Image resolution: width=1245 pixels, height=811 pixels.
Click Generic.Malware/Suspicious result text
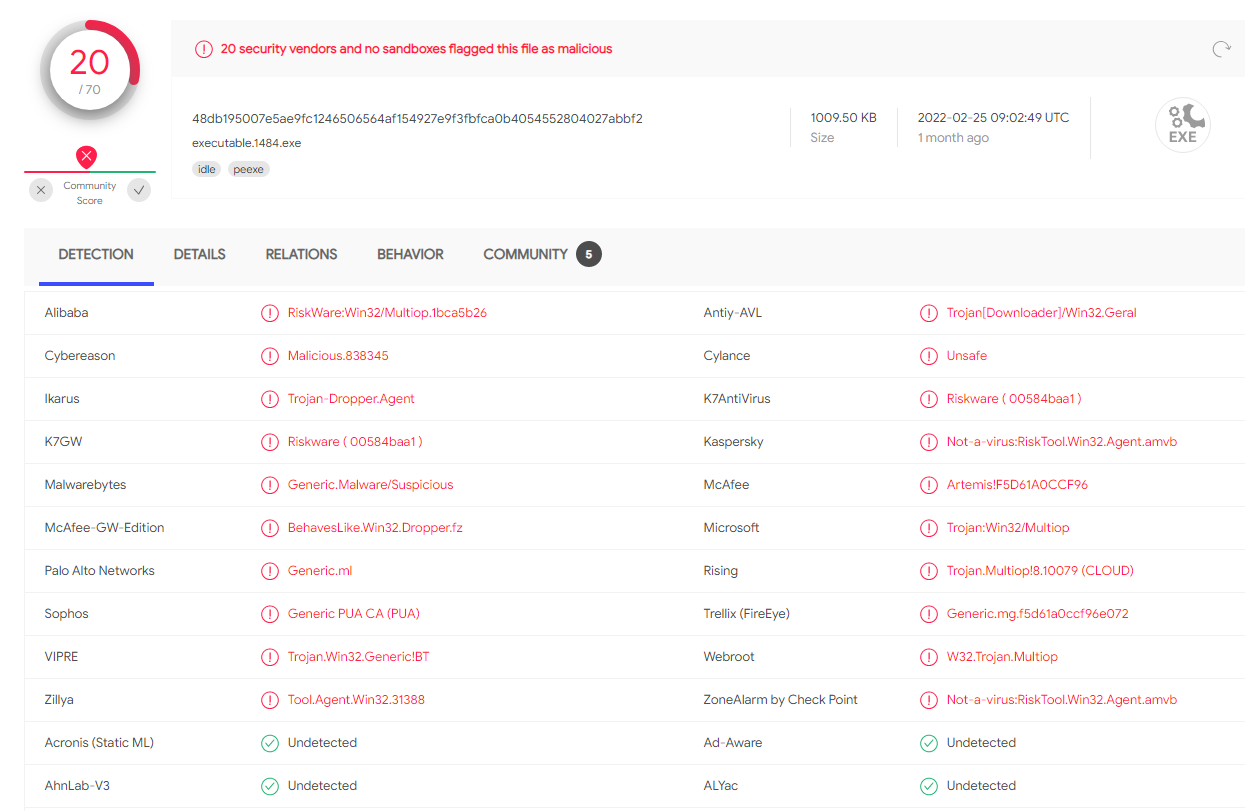[370, 485]
